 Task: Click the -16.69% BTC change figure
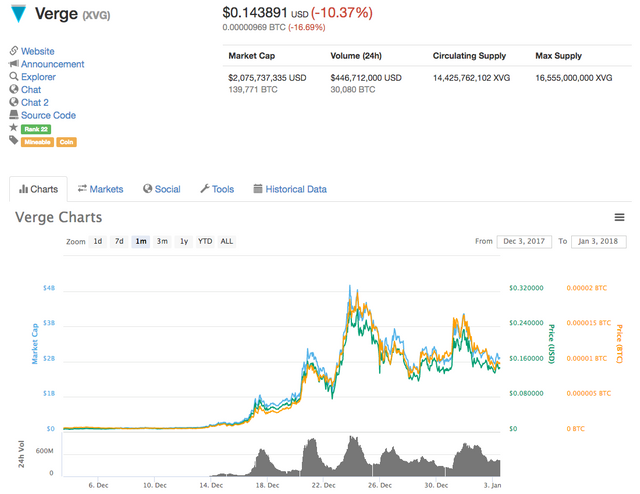click(x=307, y=27)
